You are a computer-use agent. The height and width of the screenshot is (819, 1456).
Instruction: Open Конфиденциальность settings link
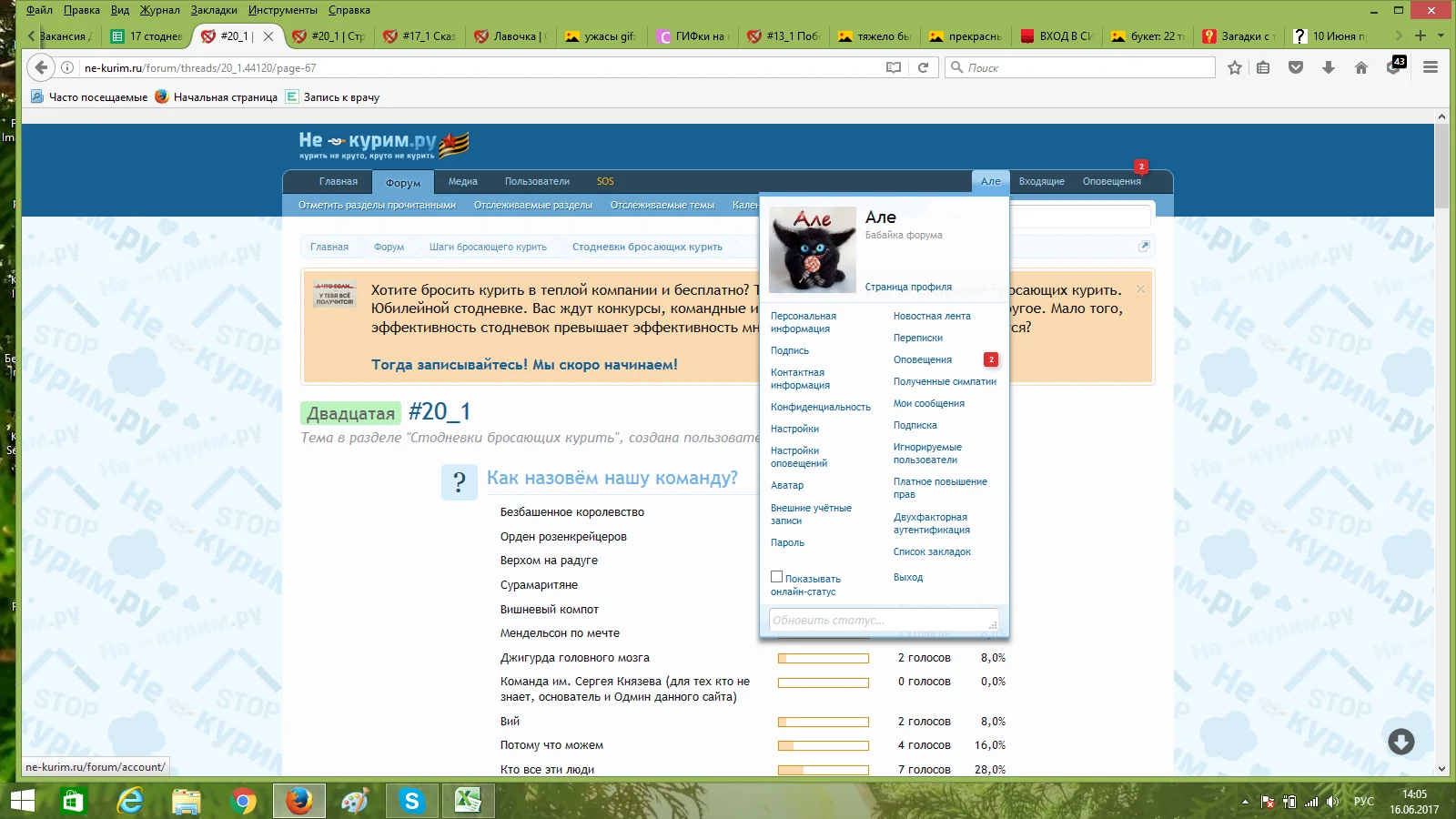pos(821,407)
